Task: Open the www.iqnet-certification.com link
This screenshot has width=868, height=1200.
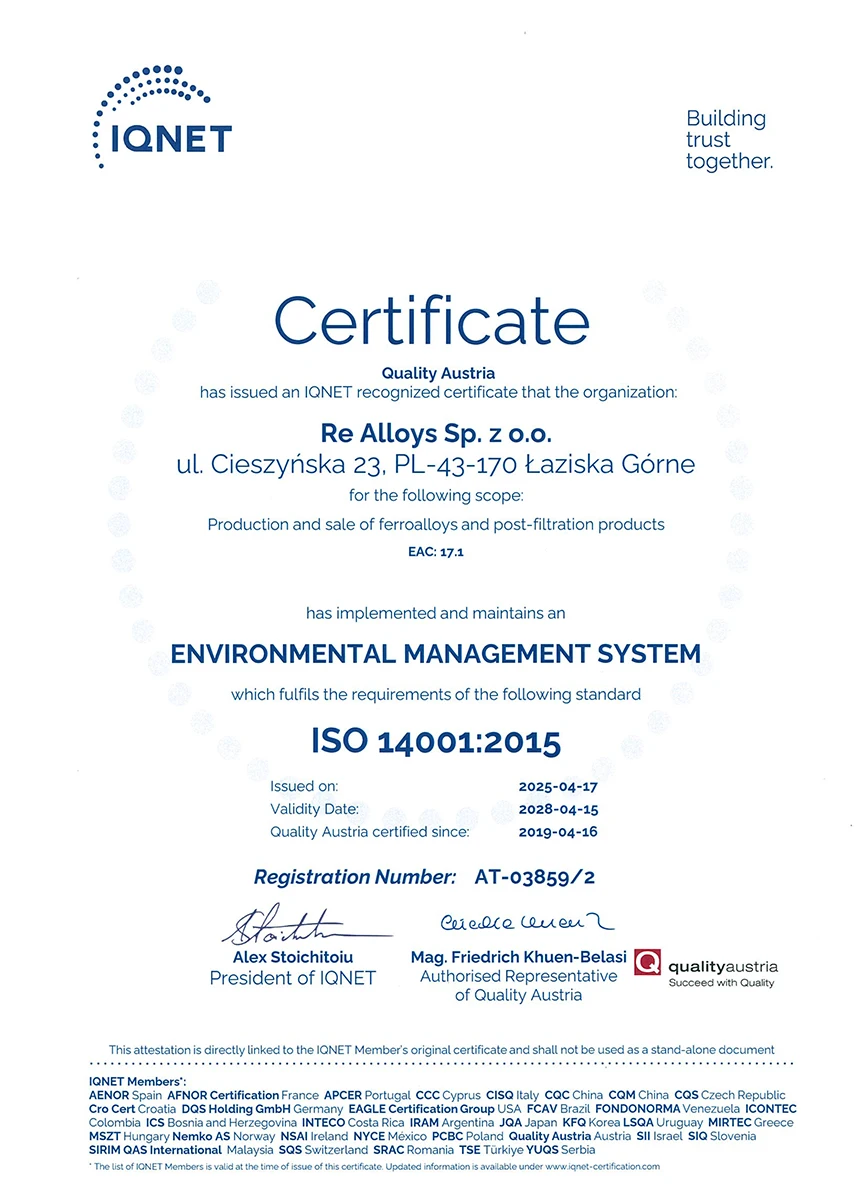Action: pos(603,1166)
